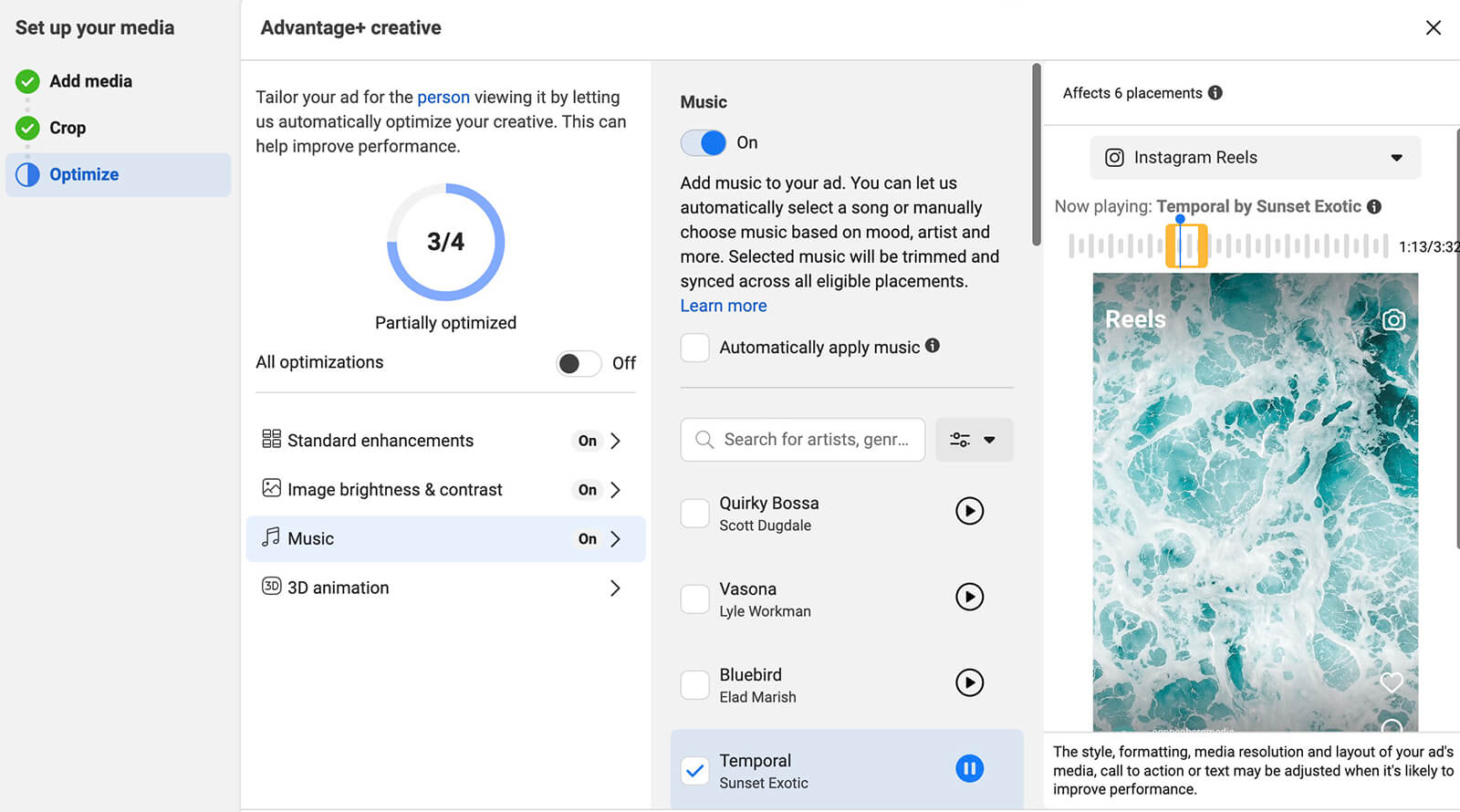Click the music panel vertical scrollbar
This screenshot has height=812, width=1460.
(x=1036, y=154)
